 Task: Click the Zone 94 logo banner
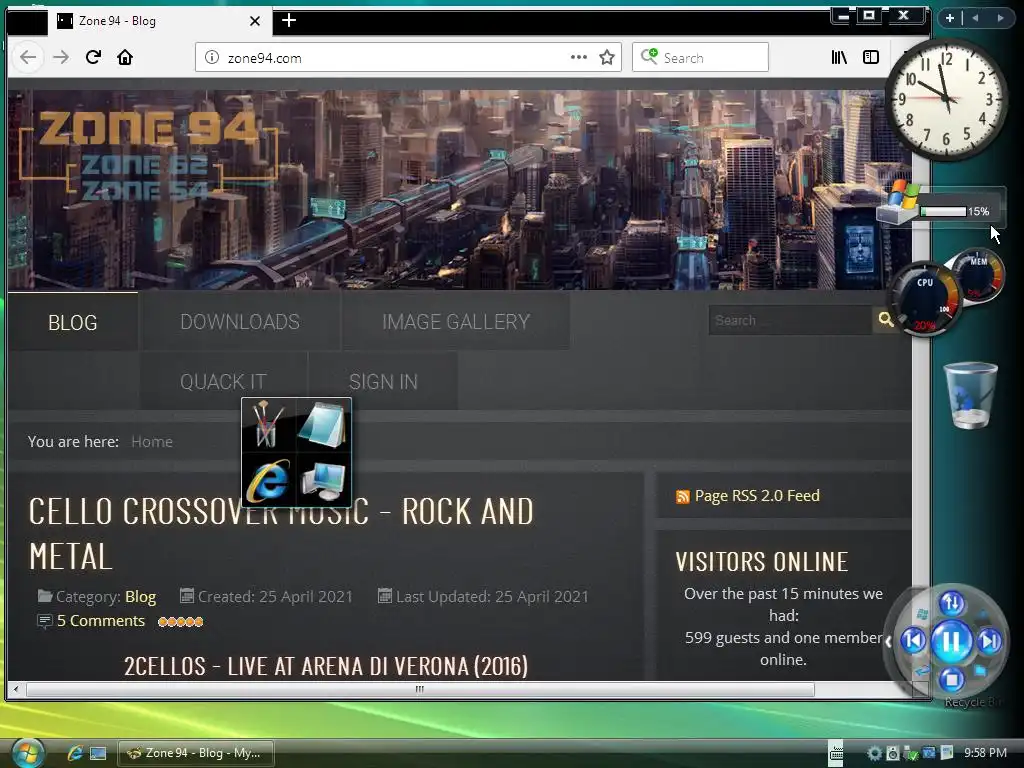(148, 155)
